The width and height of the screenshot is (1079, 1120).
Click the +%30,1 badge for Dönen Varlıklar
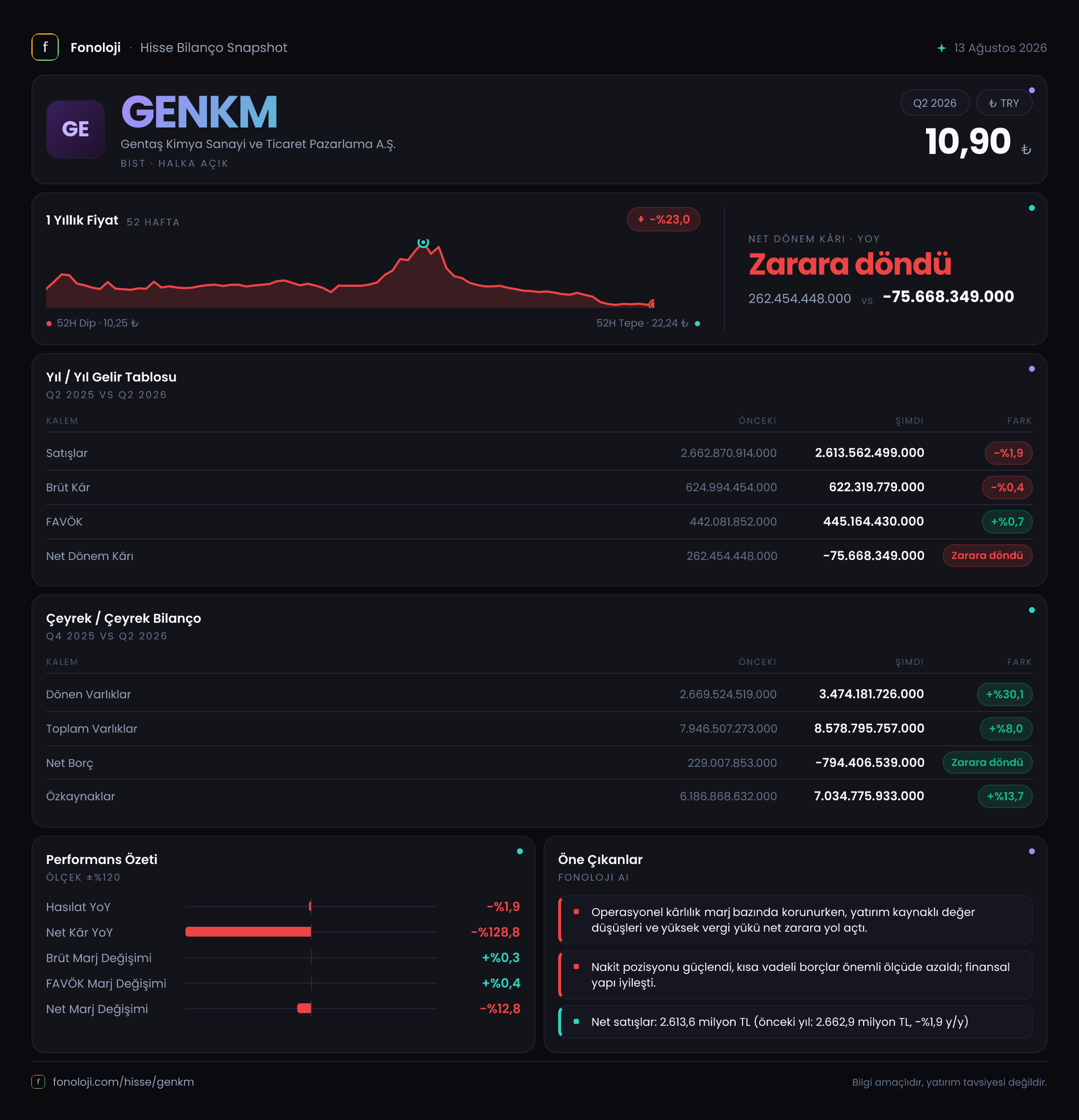click(x=1005, y=694)
